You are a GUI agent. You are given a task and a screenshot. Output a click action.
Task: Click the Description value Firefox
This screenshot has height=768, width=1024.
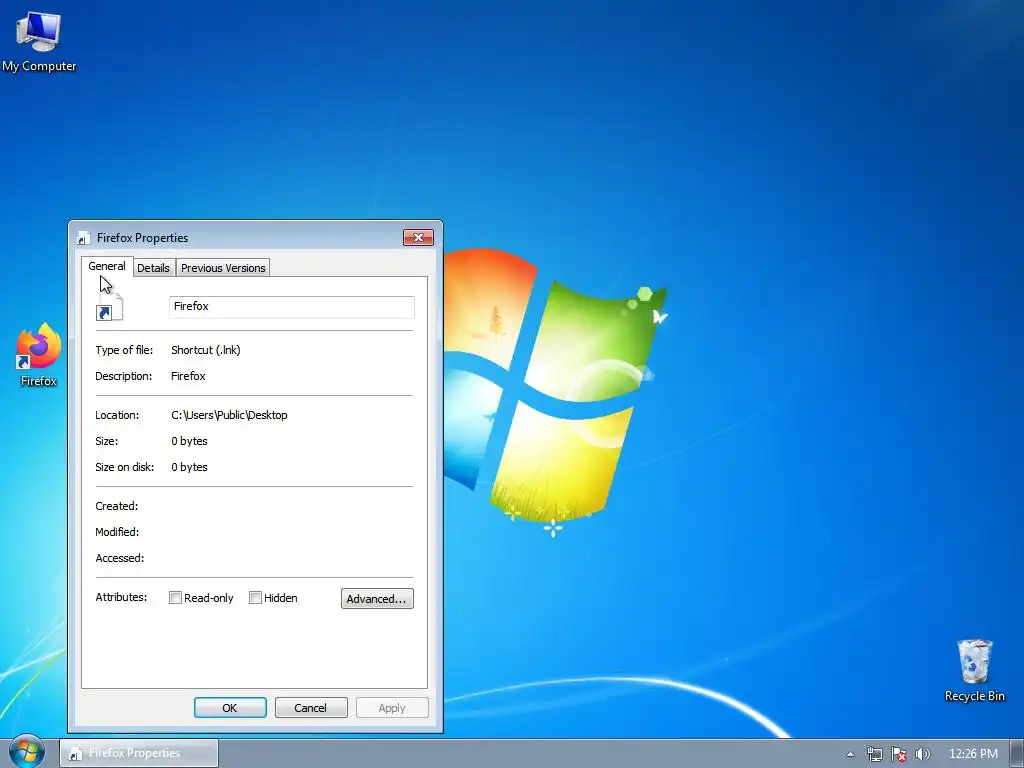pyautogui.click(x=188, y=376)
